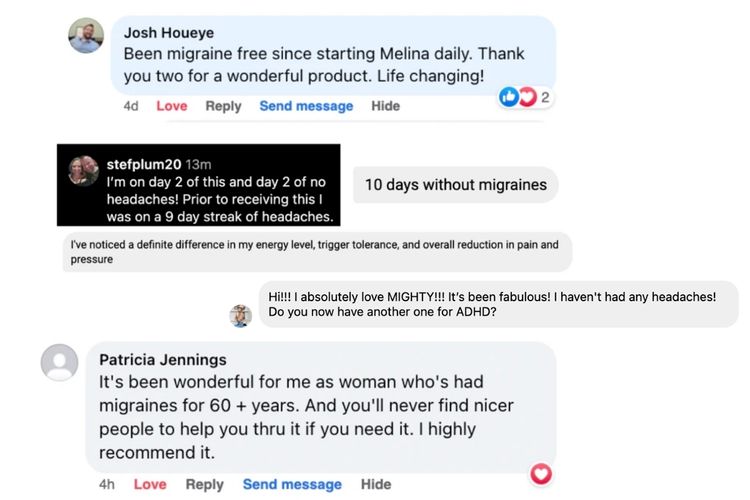
Task: Click the red heart reaction on Josh's comment
Action: pyautogui.click(x=528, y=97)
